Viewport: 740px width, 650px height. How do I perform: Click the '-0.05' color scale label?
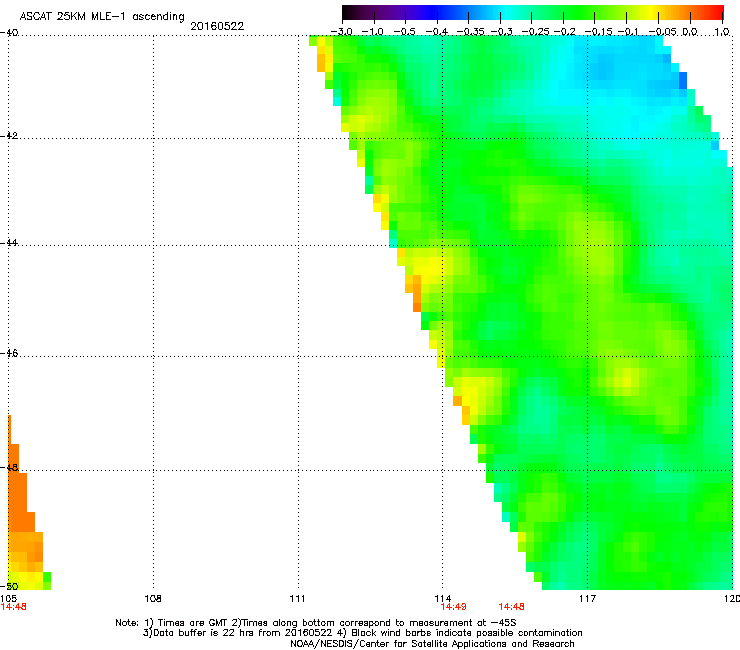pyautogui.click(x=663, y=32)
